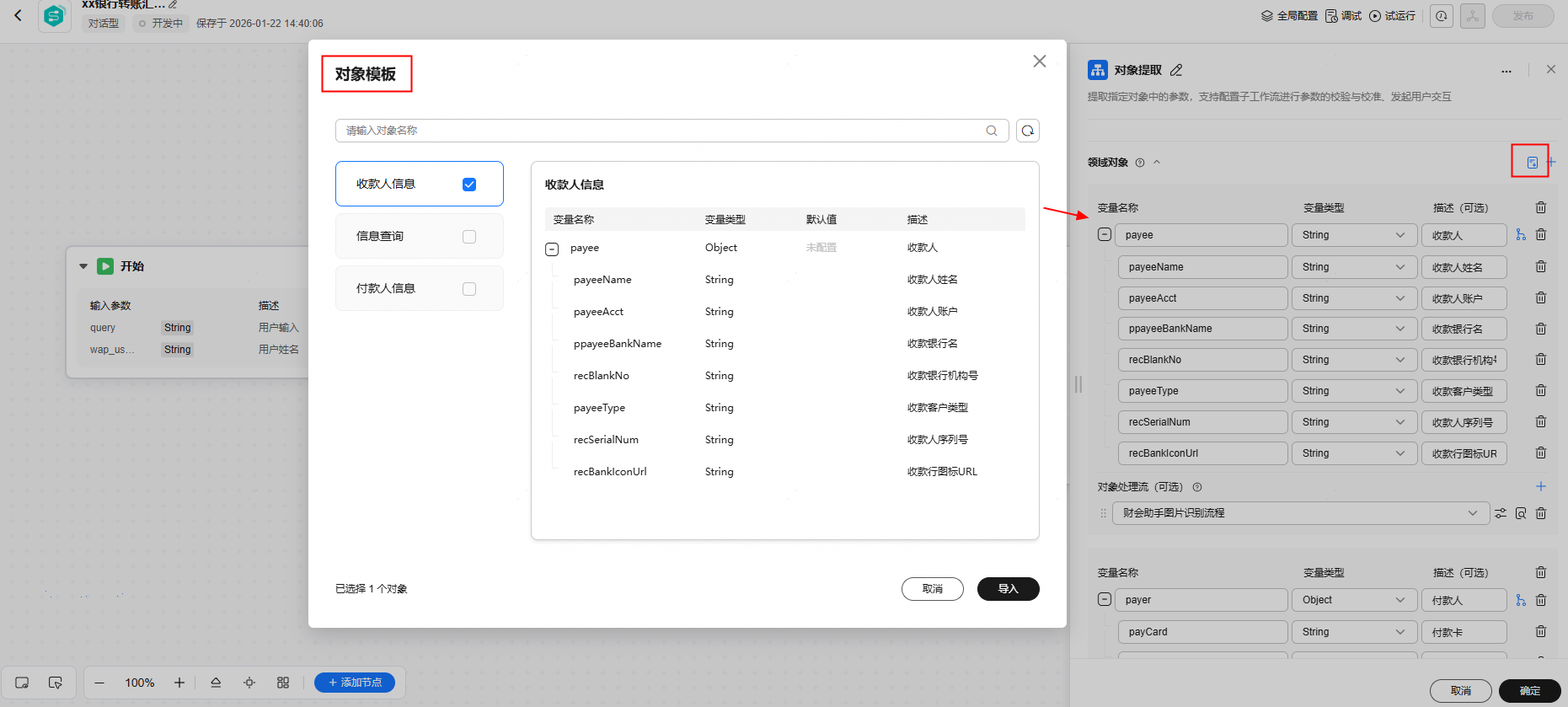Open the Object type dropdown for payer
Screen dimensions: 1568x707
(1353, 600)
